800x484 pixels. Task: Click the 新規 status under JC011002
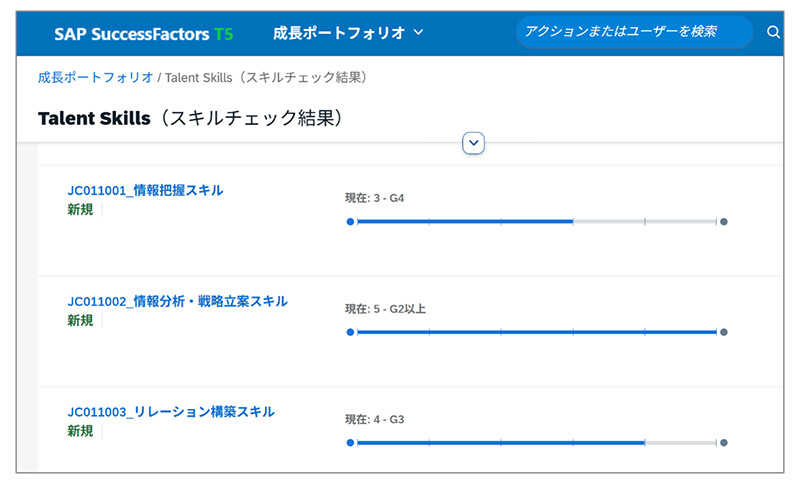(x=80, y=320)
